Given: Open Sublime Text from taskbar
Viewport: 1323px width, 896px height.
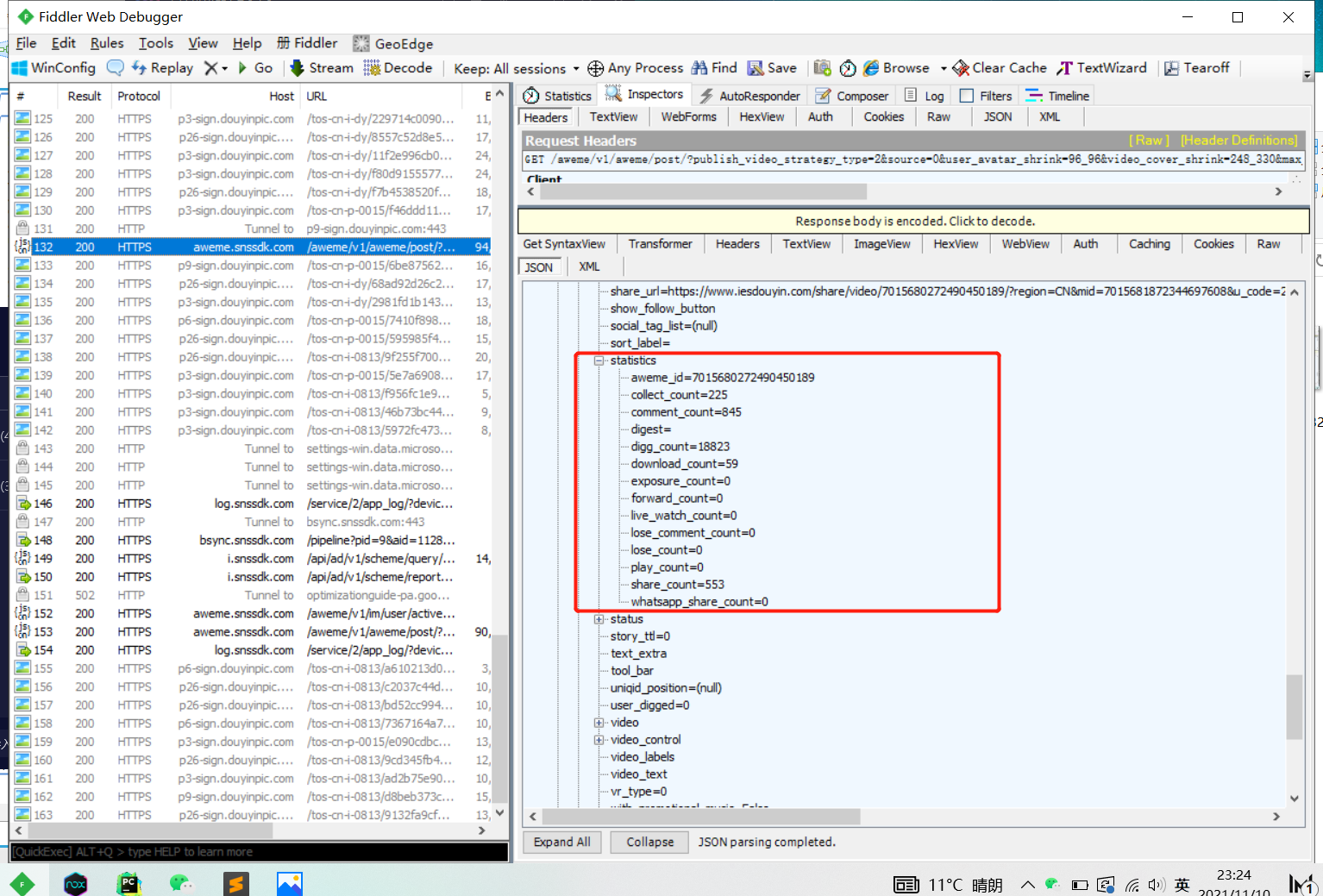Looking at the screenshot, I should [235, 883].
